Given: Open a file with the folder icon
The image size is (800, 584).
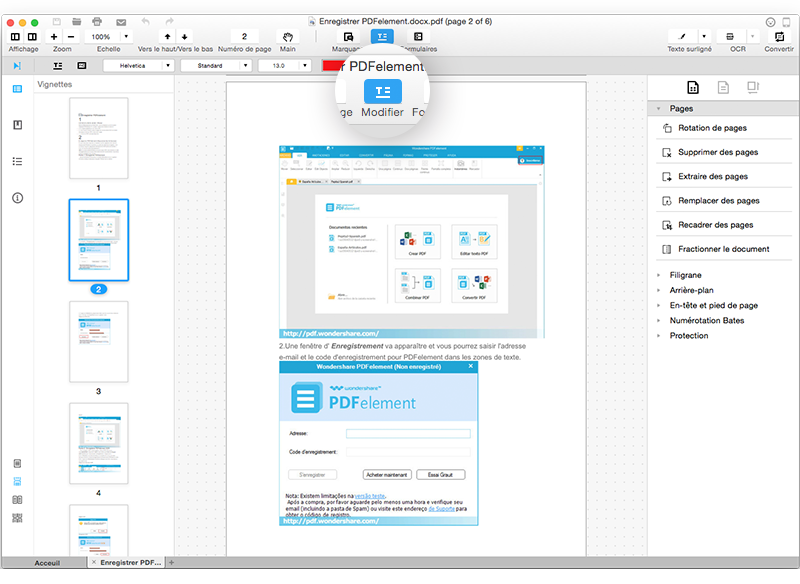Looking at the screenshot, I should tap(77, 21).
